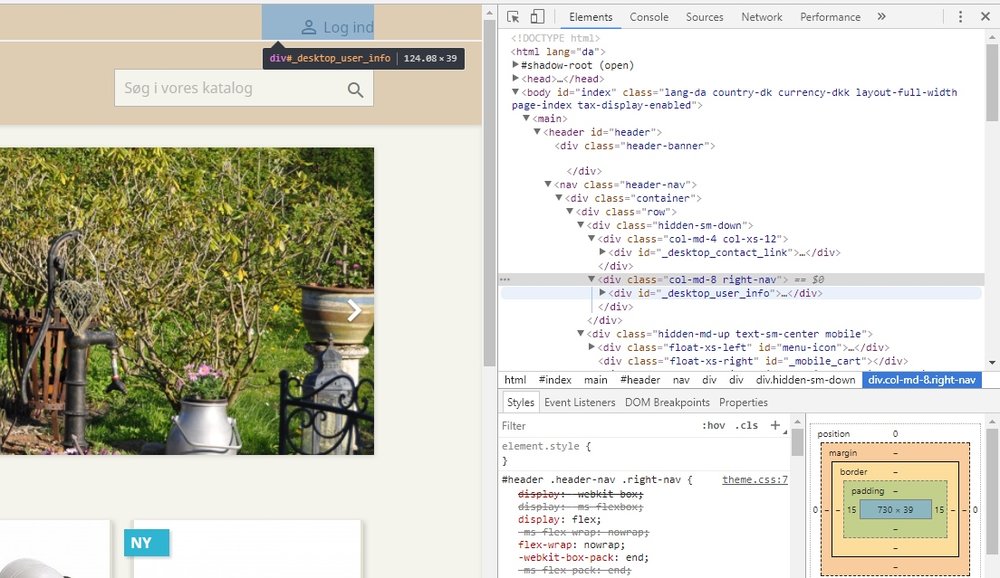
Task: Click #header in the breadcrumb trail
Action: point(640,380)
